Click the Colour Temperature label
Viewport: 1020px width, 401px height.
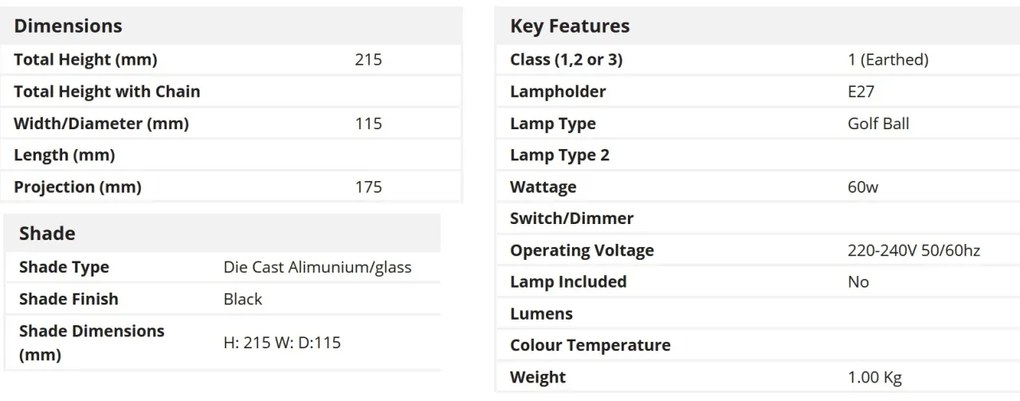click(590, 346)
